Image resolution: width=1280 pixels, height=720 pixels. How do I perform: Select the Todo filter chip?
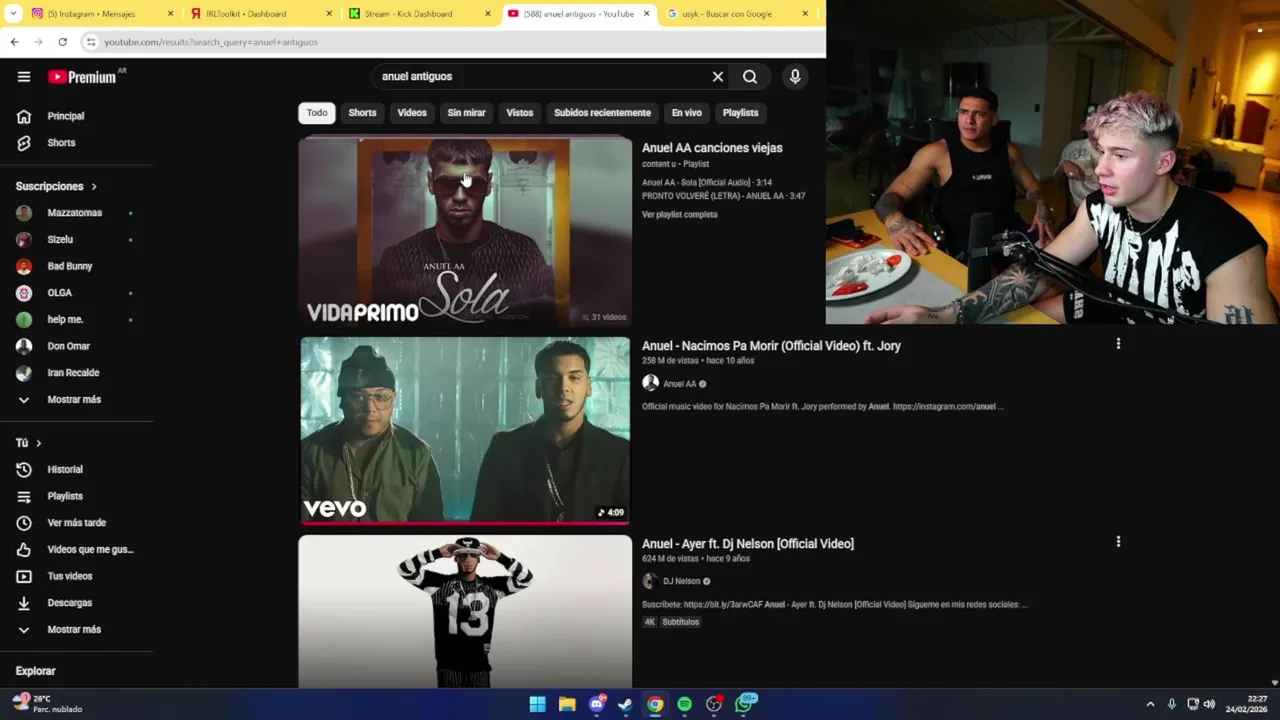click(x=317, y=113)
